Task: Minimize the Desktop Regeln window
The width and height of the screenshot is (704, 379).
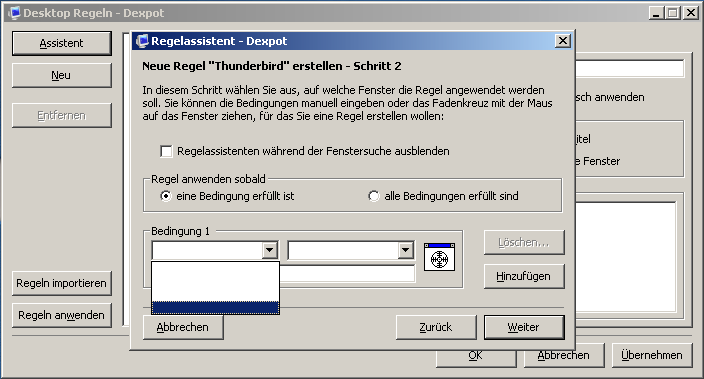Action: tap(656, 13)
